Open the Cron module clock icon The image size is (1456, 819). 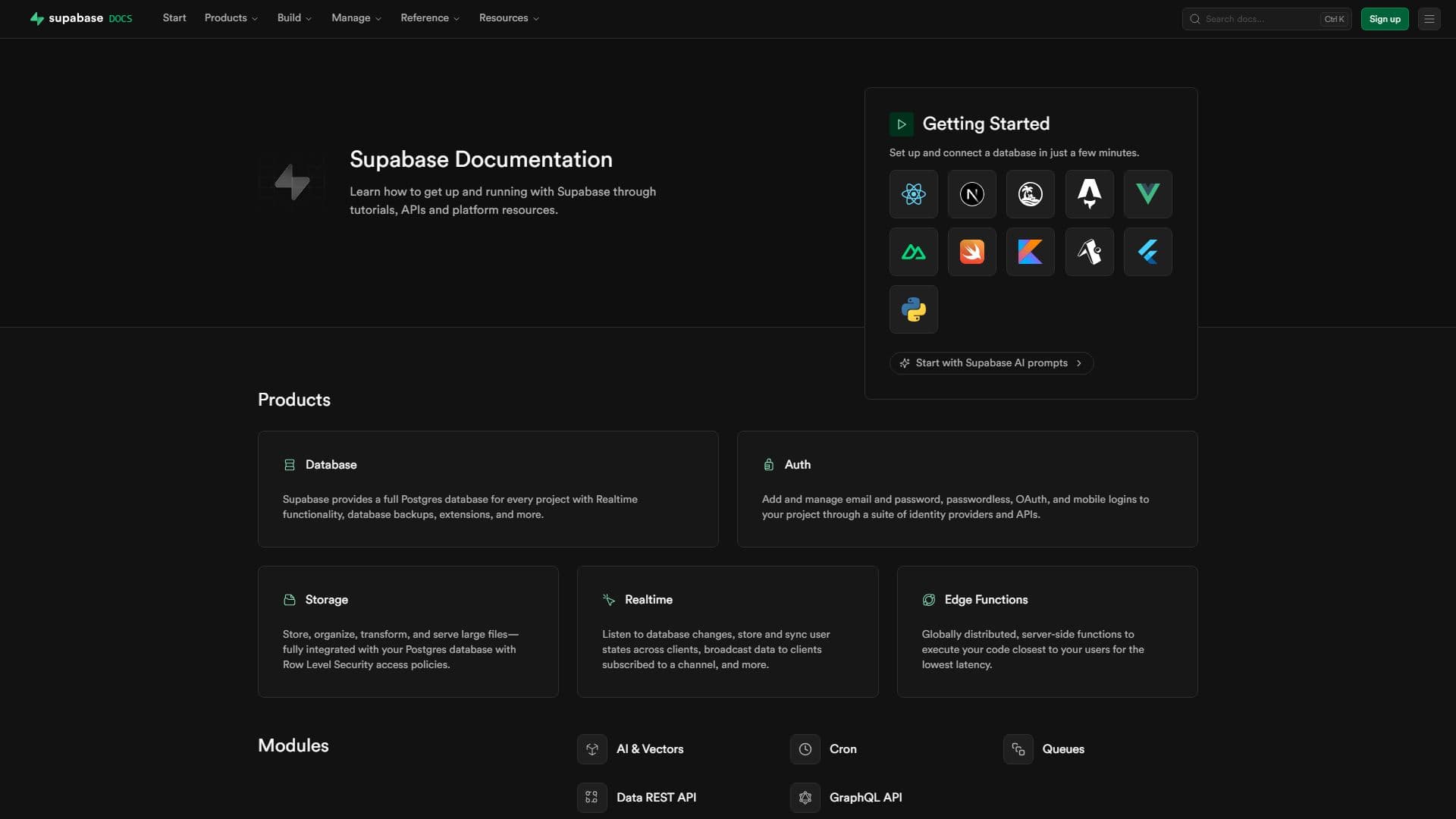click(x=805, y=749)
